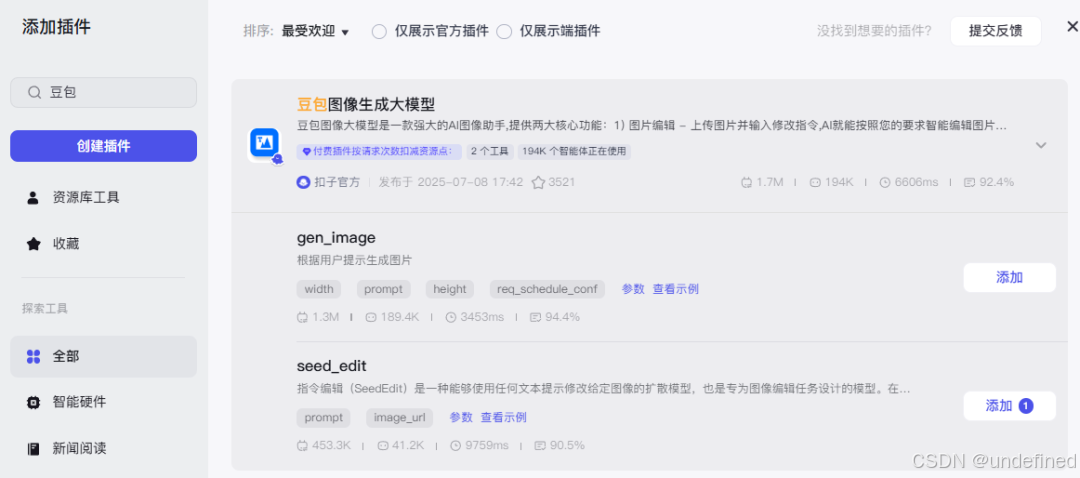Open 查看示例 link for seed_edit

click(x=503, y=417)
